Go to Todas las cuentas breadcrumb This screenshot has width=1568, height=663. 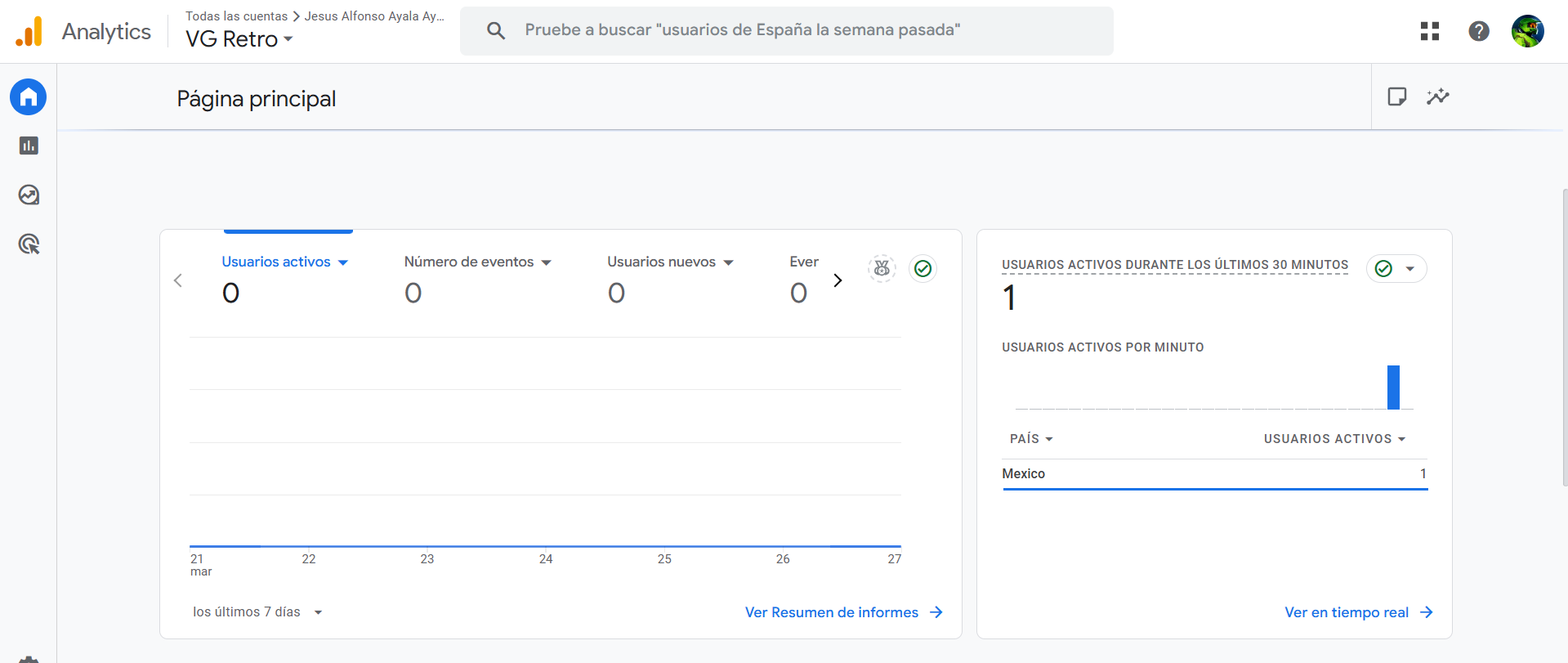coord(236,16)
